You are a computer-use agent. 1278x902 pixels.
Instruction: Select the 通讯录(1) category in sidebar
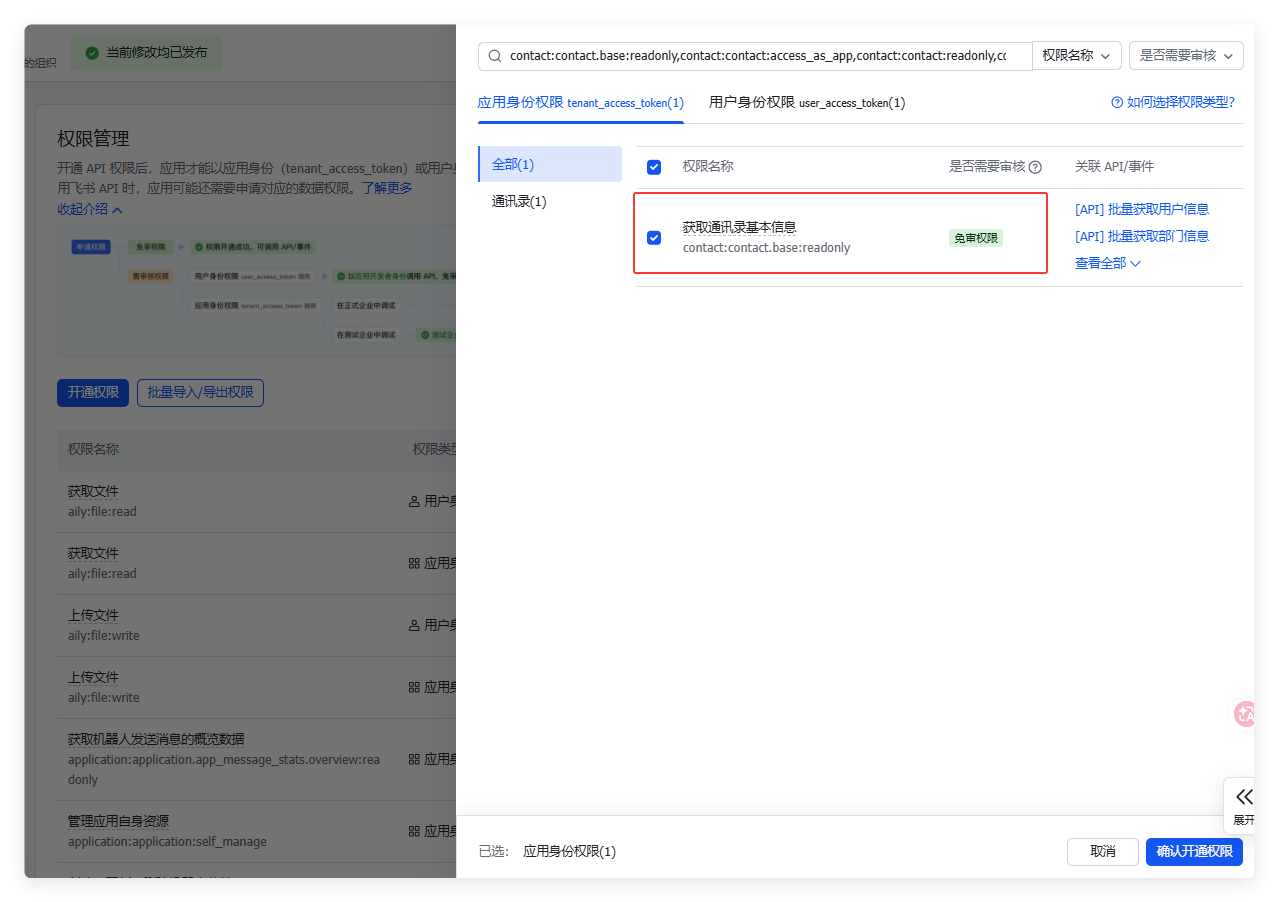click(x=519, y=202)
